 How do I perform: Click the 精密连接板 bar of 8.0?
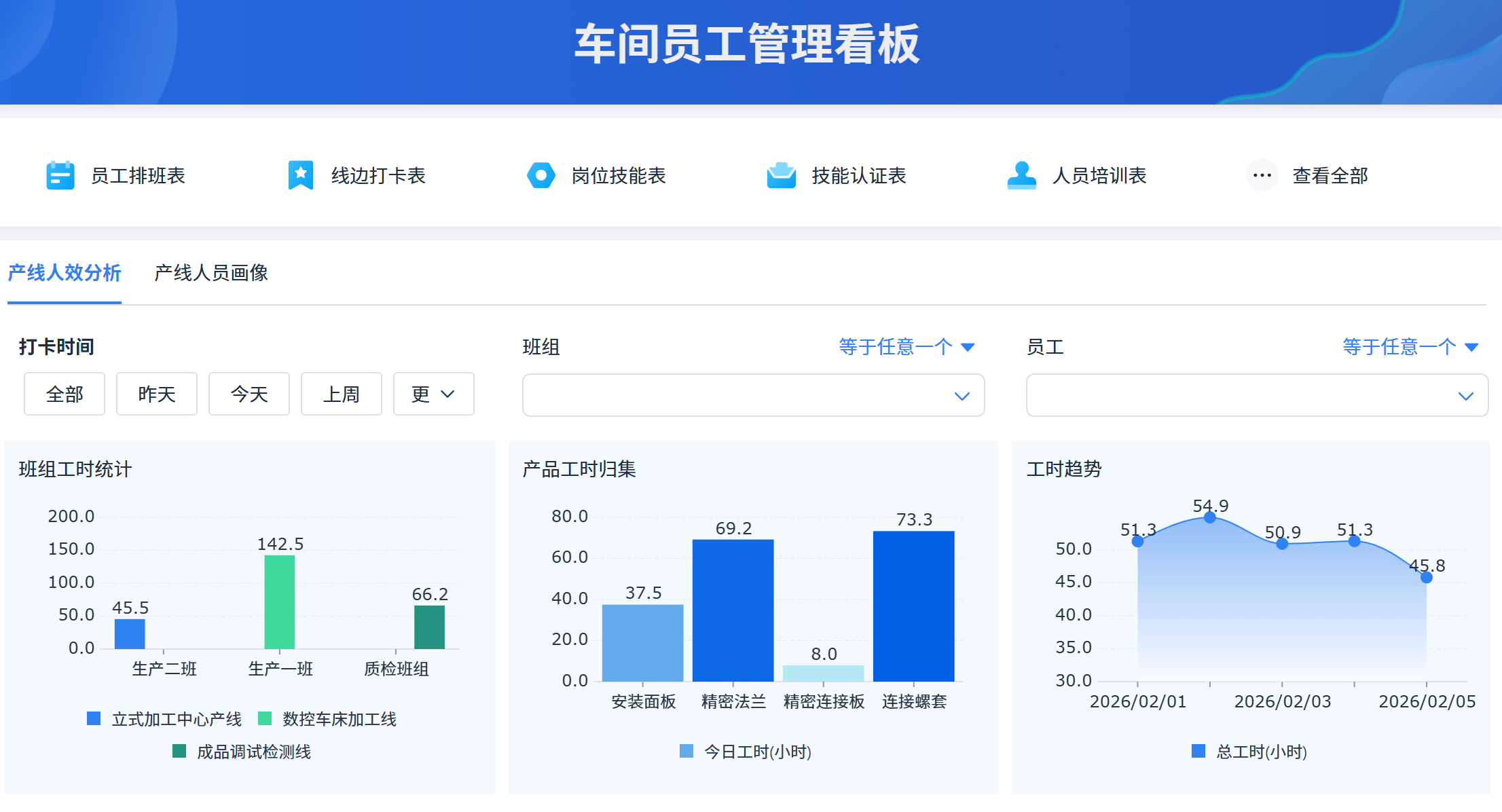[824, 673]
